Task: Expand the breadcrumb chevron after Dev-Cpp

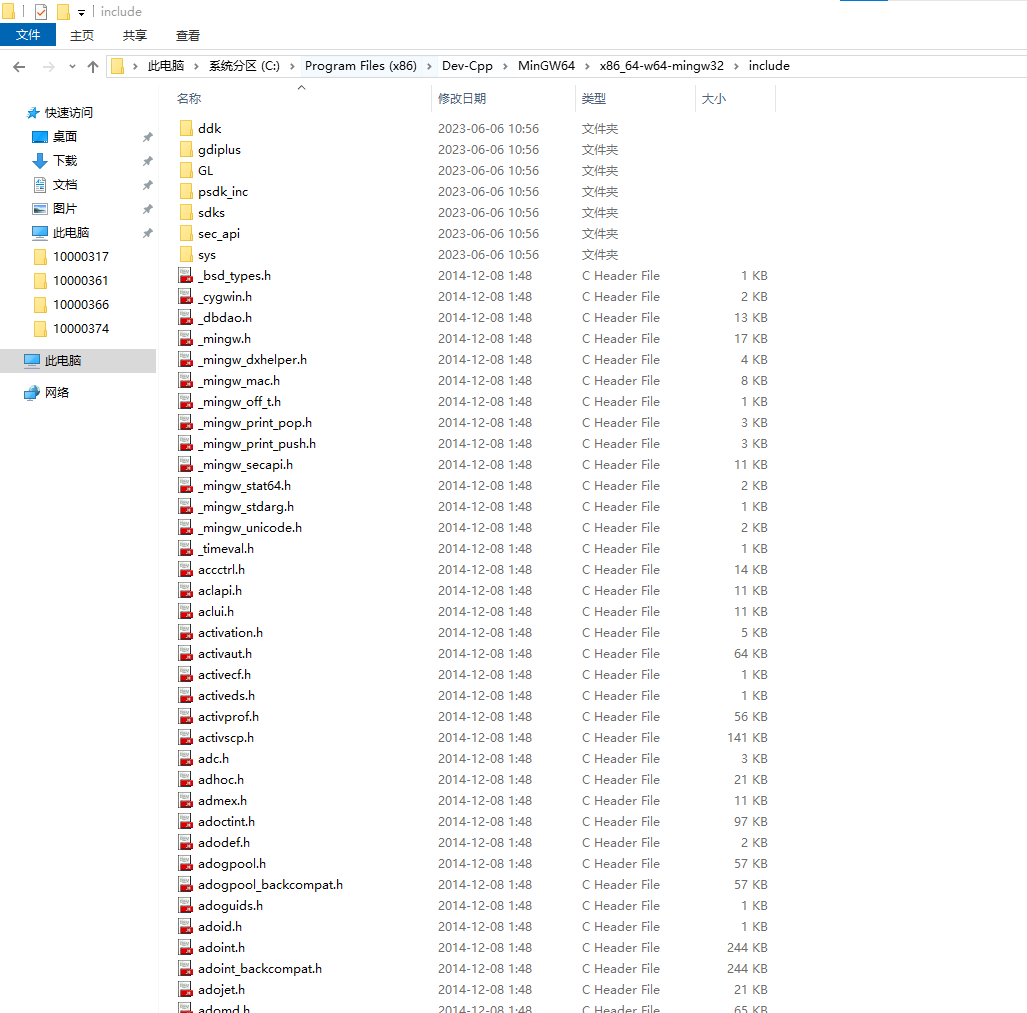Action: [505, 66]
